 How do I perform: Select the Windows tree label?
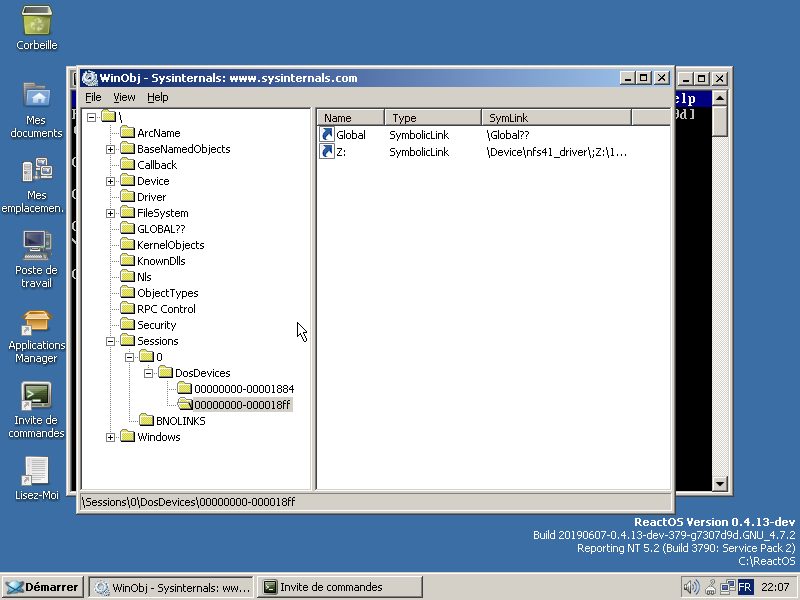pyautogui.click(x=159, y=437)
